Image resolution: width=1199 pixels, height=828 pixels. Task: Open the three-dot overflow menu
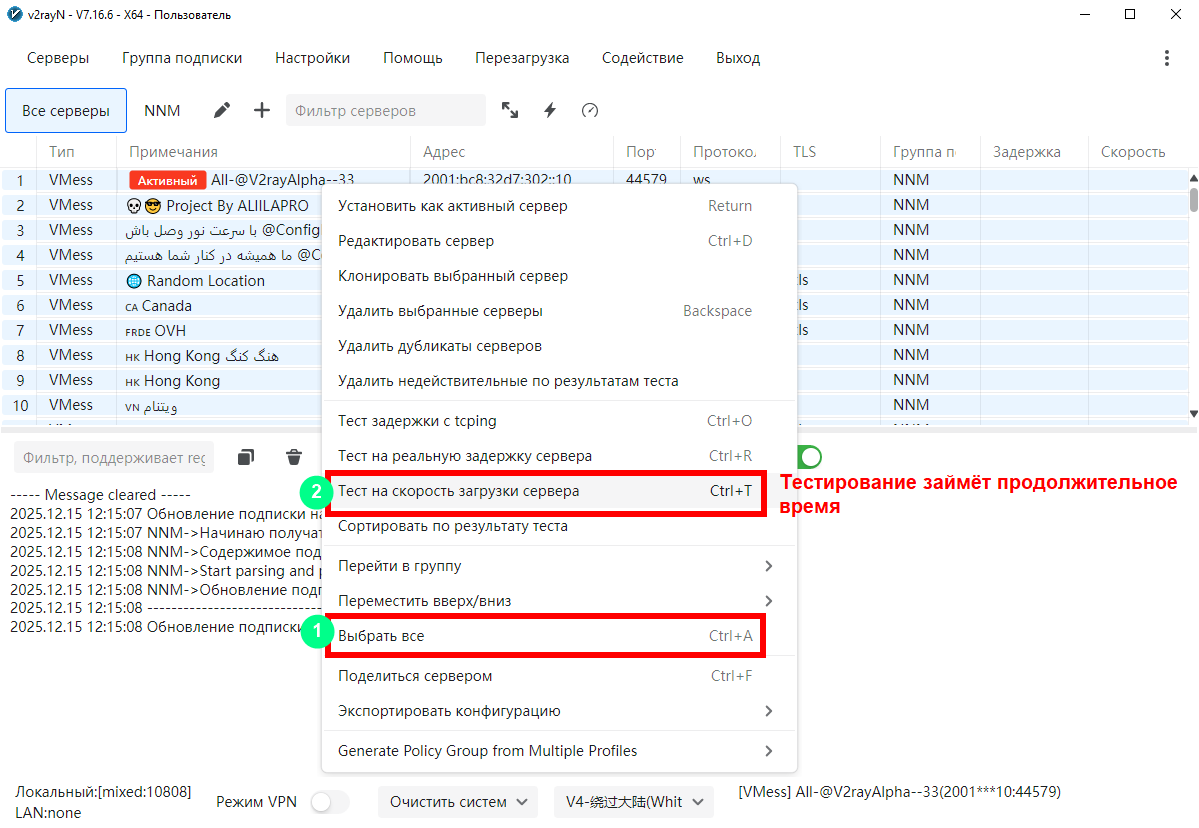point(1166,58)
